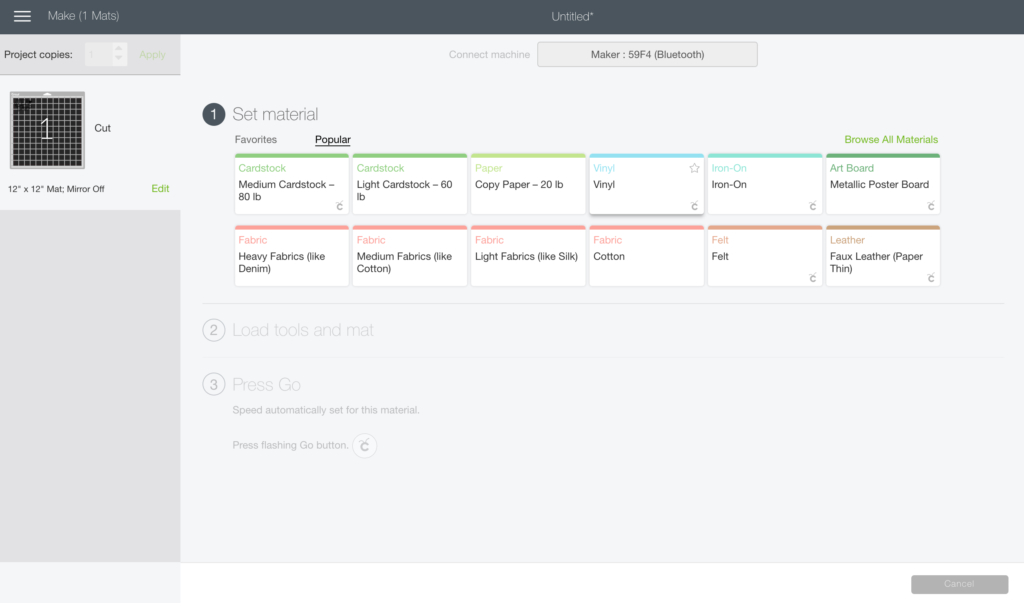Click the Go button icon in step 3
This screenshot has width=1024, height=603.
click(x=364, y=446)
